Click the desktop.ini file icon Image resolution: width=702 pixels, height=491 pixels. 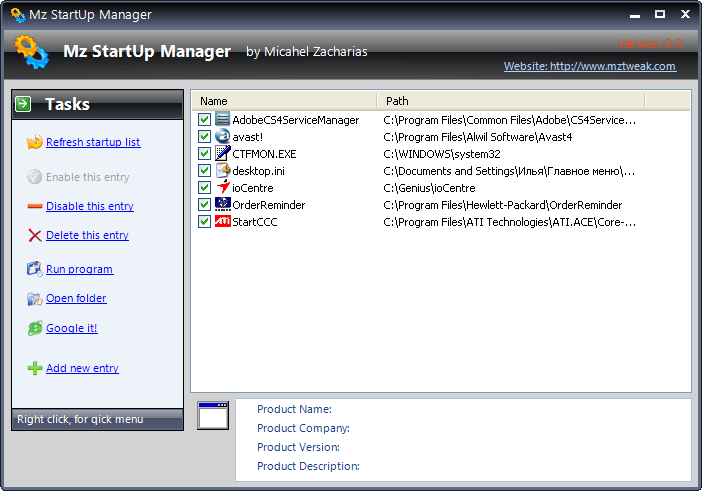point(222,170)
